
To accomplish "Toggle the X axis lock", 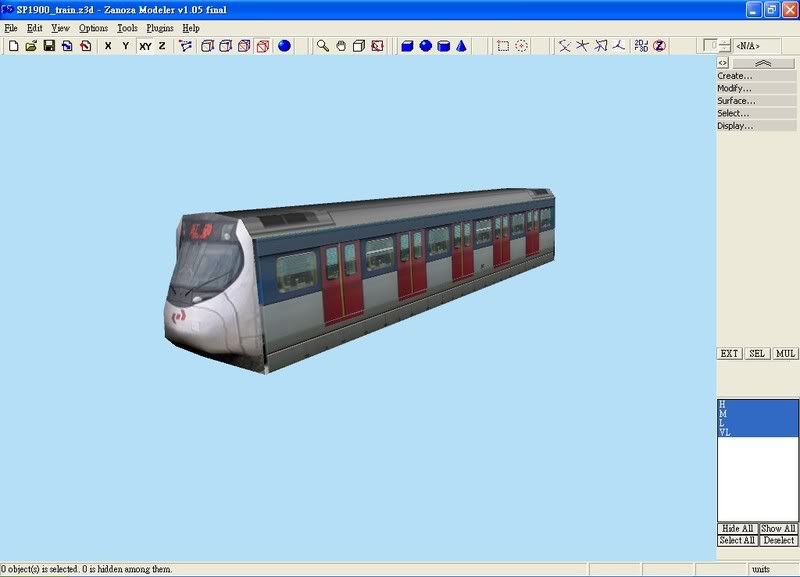I will [x=107, y=46].
